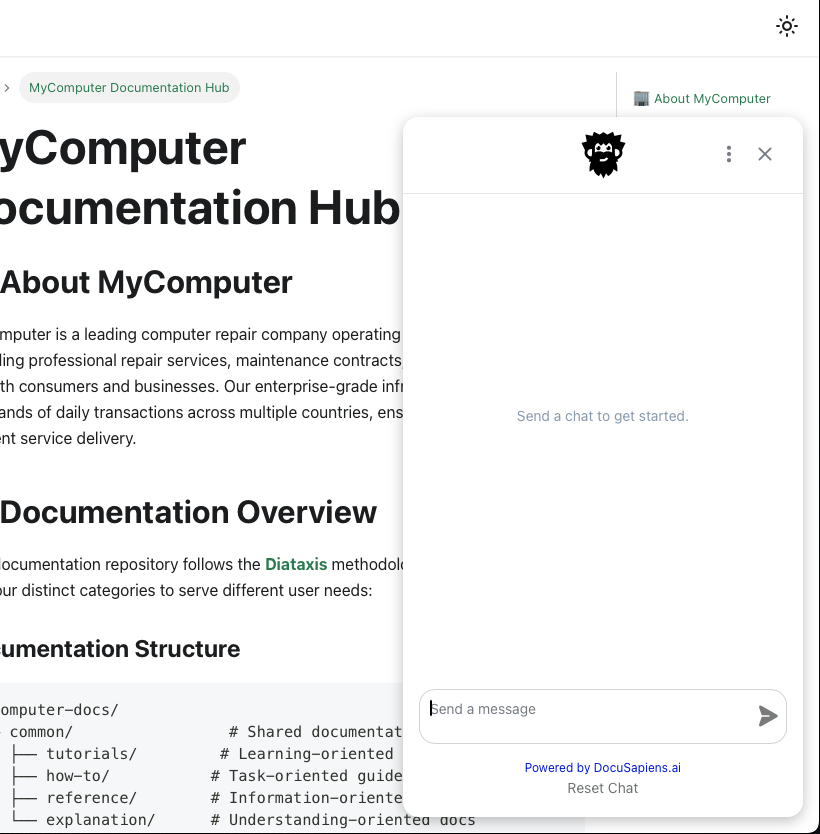Viewport: 820px width, 834px height.
Task: Click the About MyComputer article heading
Action: pyautogui.click(x=146, y=282)
